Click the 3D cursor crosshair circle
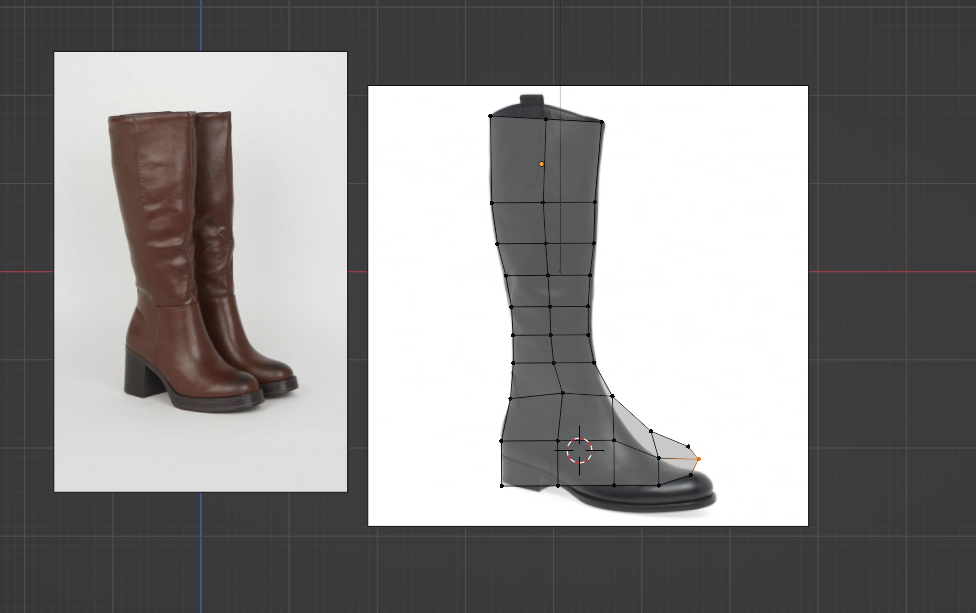Viewport: 976px width, 613px height. (580, 450)
